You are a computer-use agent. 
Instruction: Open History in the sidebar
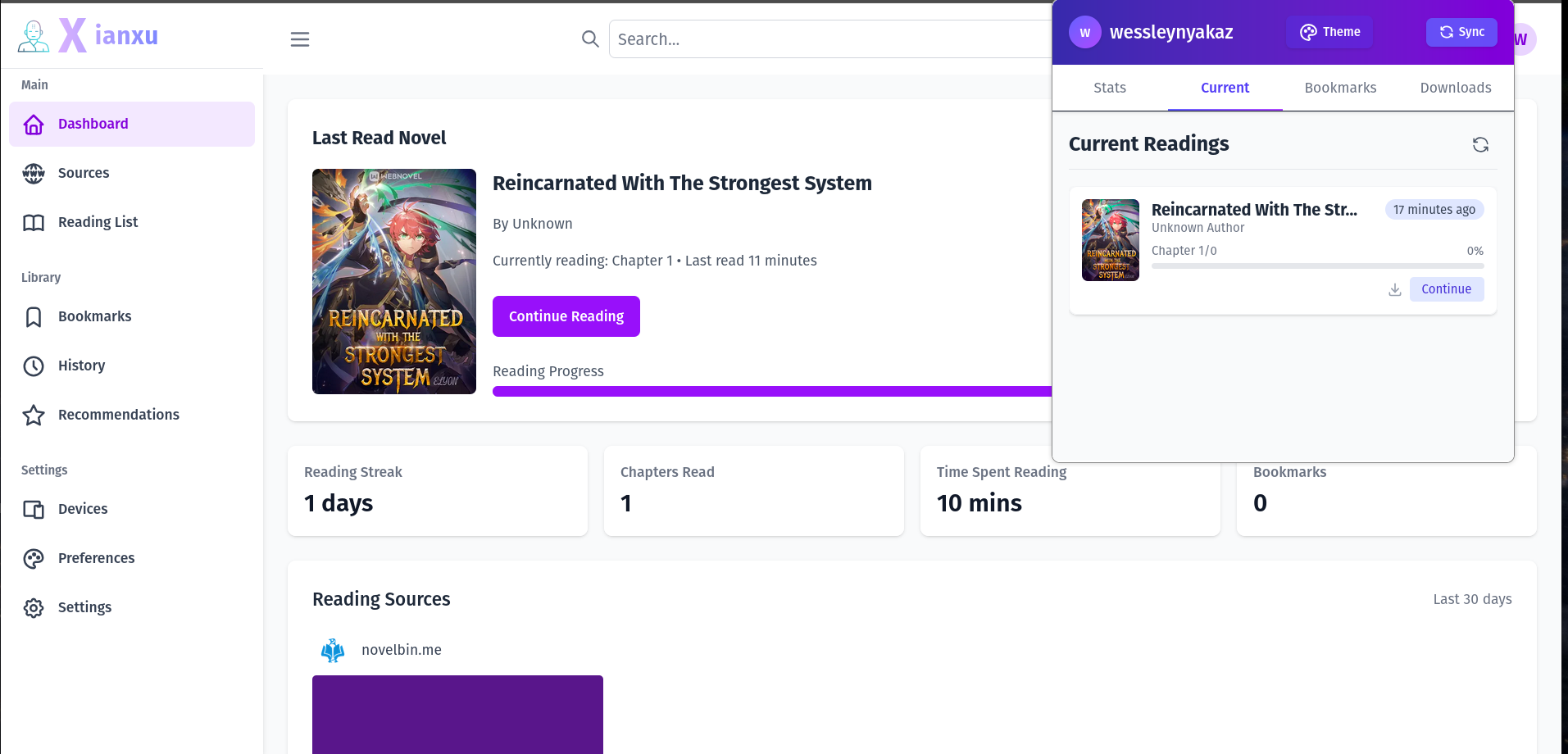tap(132, 366)
